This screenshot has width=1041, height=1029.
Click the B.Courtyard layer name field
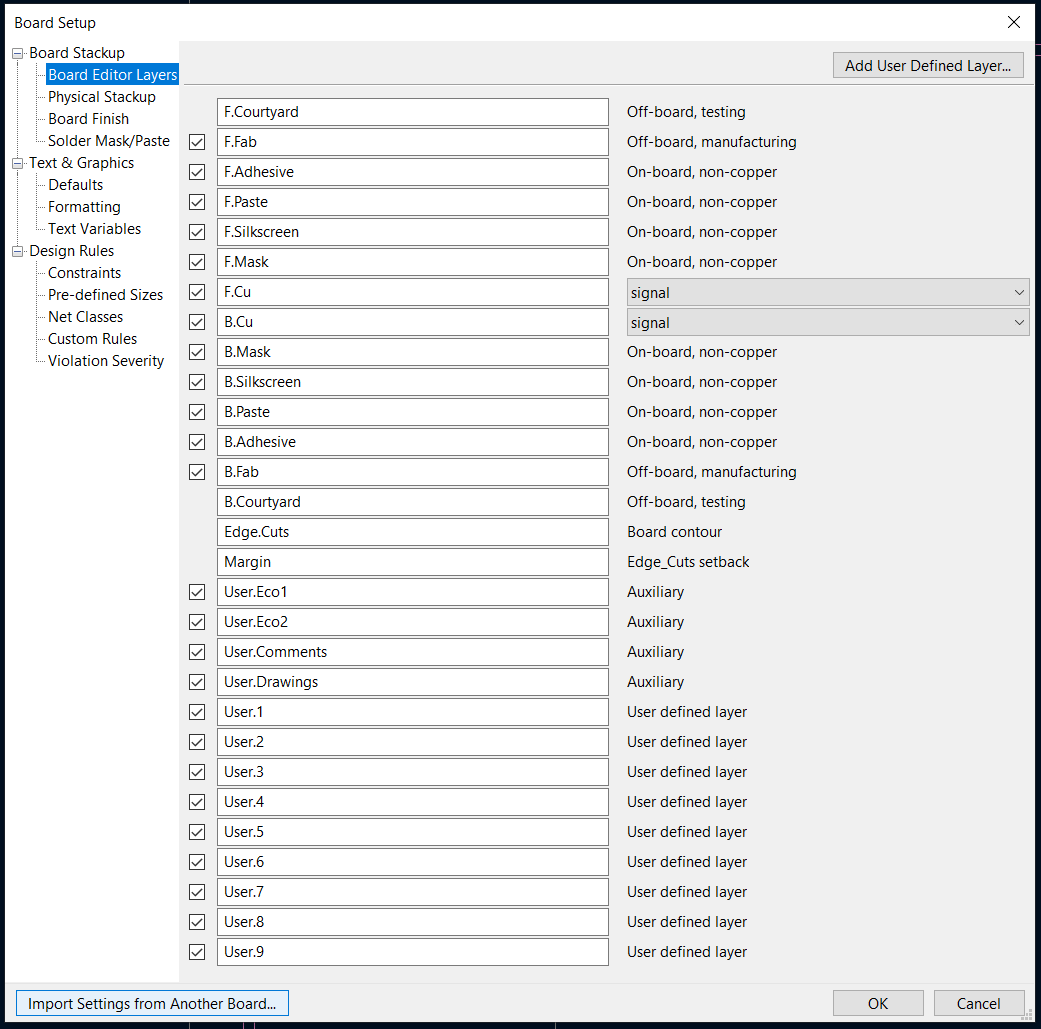tap(412, 502)
